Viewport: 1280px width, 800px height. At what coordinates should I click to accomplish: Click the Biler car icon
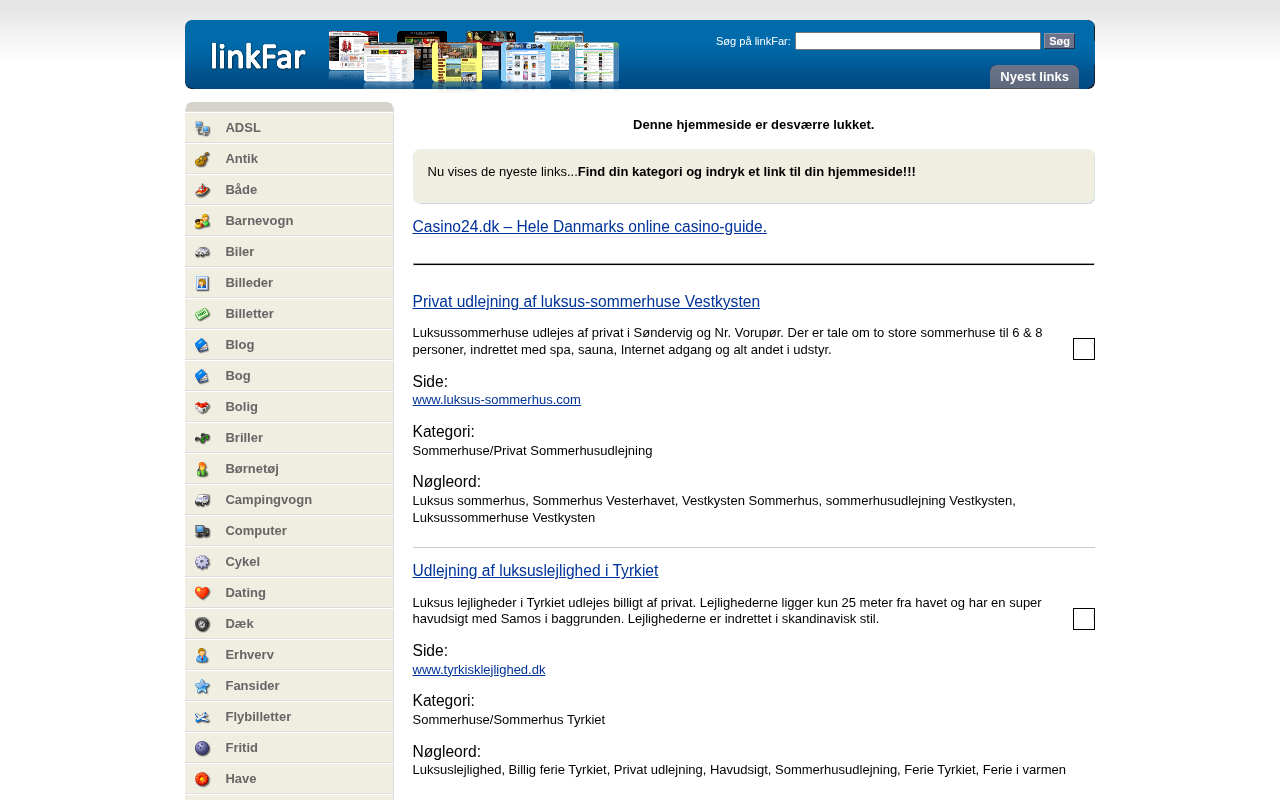203,252
